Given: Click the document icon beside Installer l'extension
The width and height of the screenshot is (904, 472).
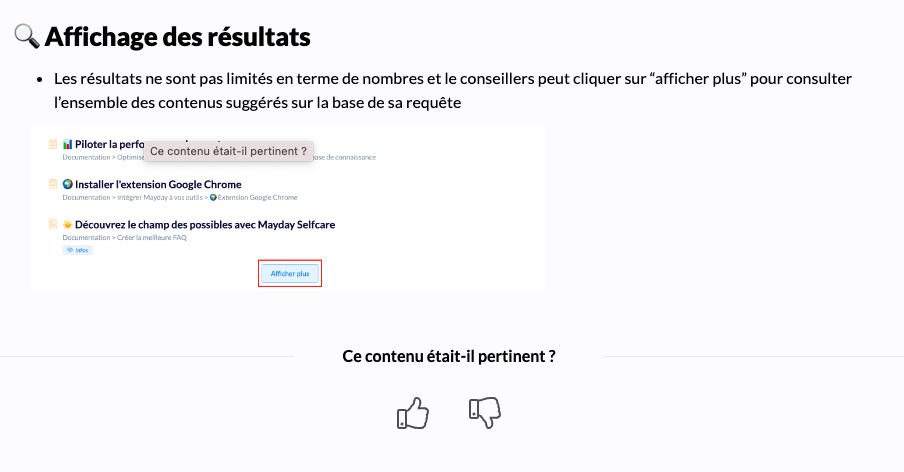Looking at the screenshot, I should click(x=53, y=184).
